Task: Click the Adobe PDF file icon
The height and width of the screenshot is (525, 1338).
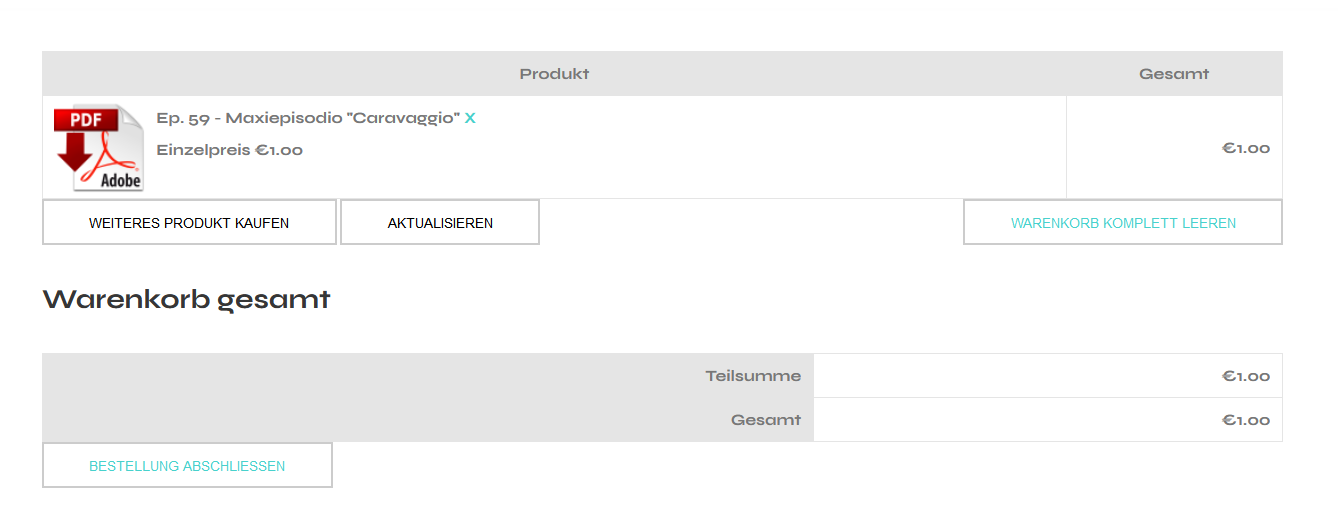Action: pos(98,147)
